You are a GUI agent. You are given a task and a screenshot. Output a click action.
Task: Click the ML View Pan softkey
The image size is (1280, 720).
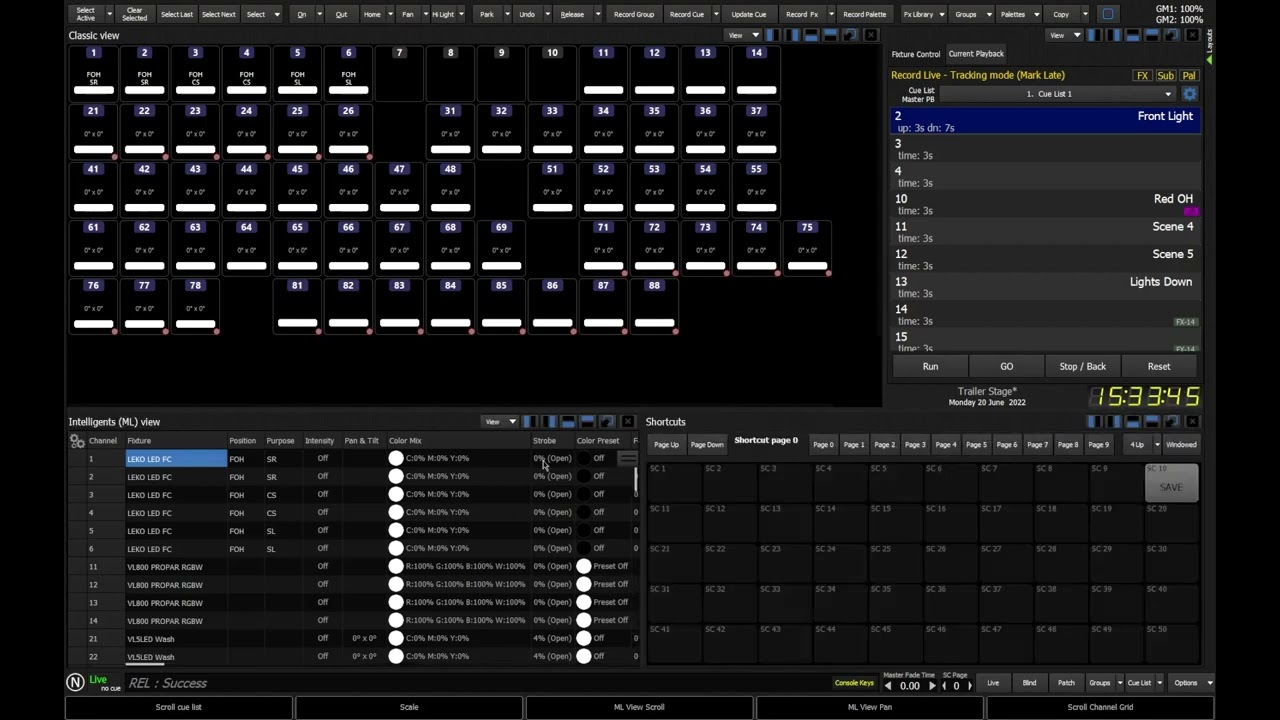pyautogui.click(x=869, y=707)
